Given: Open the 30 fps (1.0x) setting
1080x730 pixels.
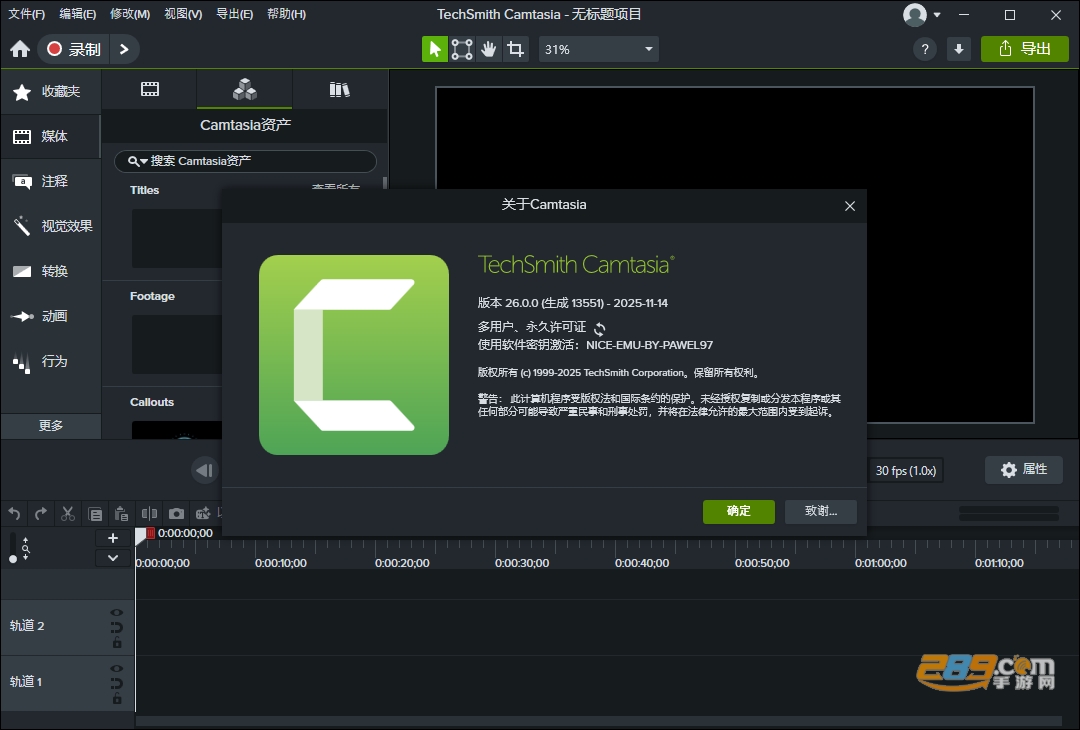Looking at the screenshot, I should [906, 470].
